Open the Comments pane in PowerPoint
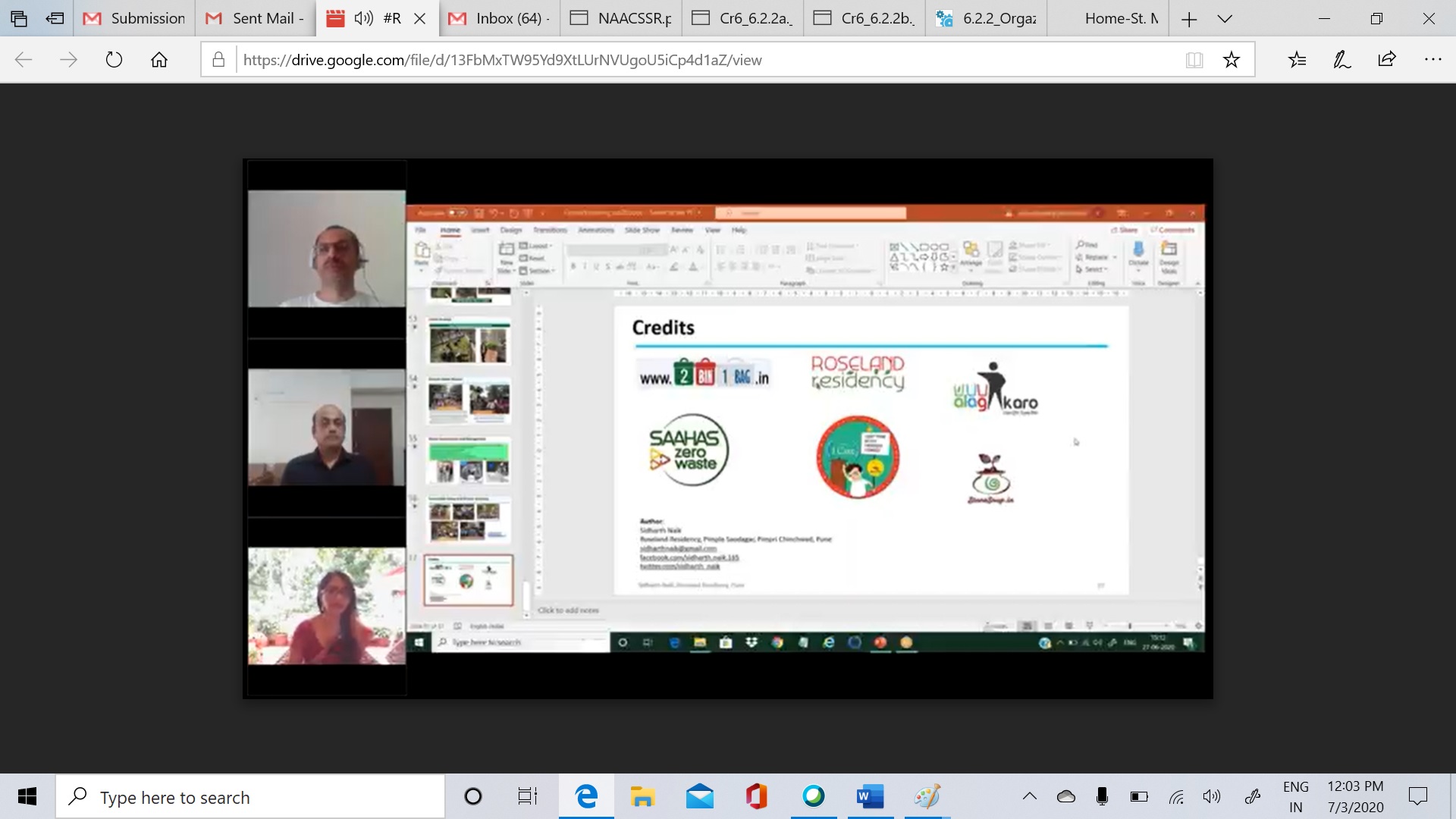The height and width of the screenshot is (819, 1456). click(1173, 230)
